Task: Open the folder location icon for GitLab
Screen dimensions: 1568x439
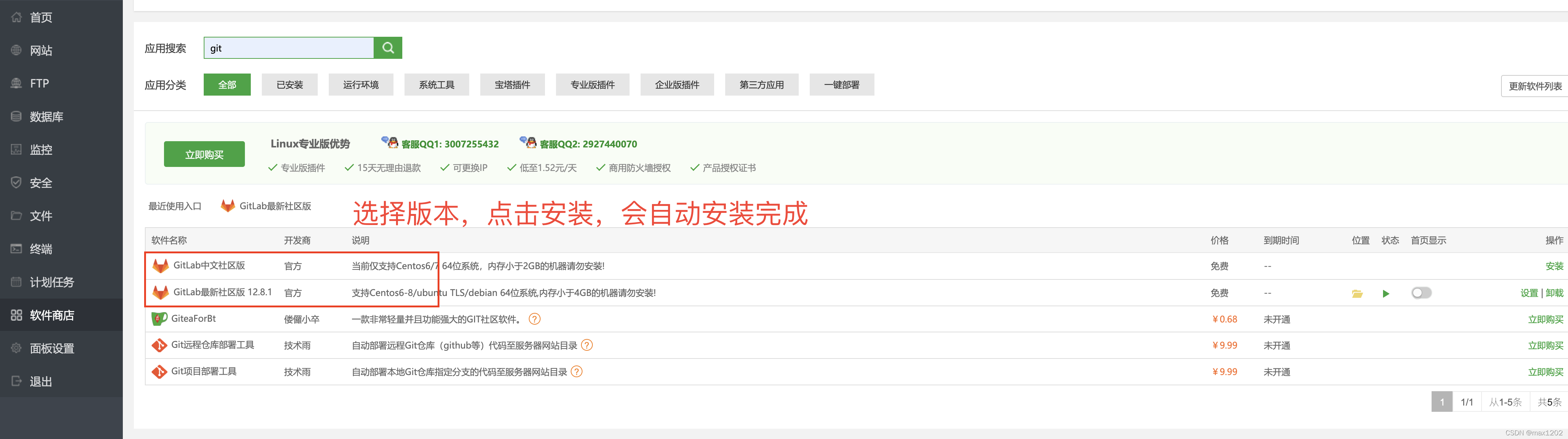Action: 1357,293
